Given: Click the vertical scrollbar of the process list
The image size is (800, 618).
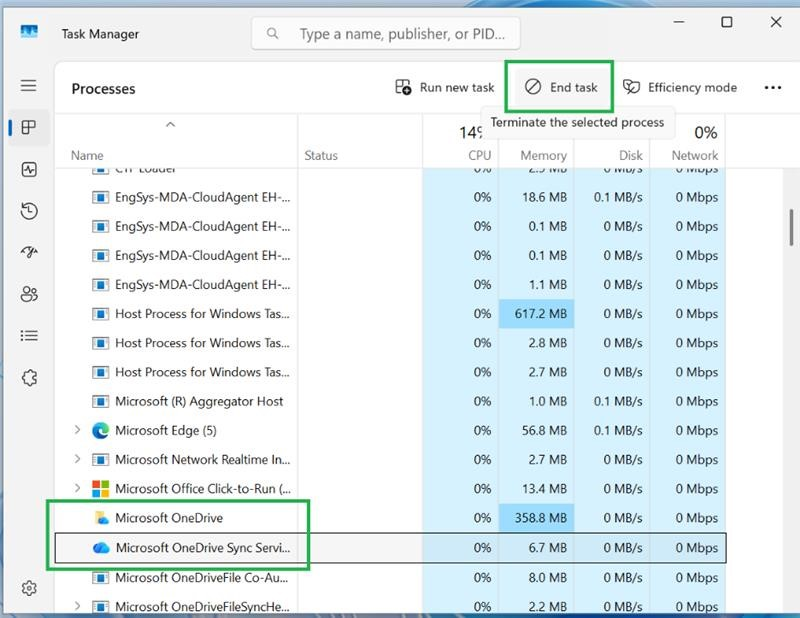Looking at the screenshot, I should click(x=791, y=228).
